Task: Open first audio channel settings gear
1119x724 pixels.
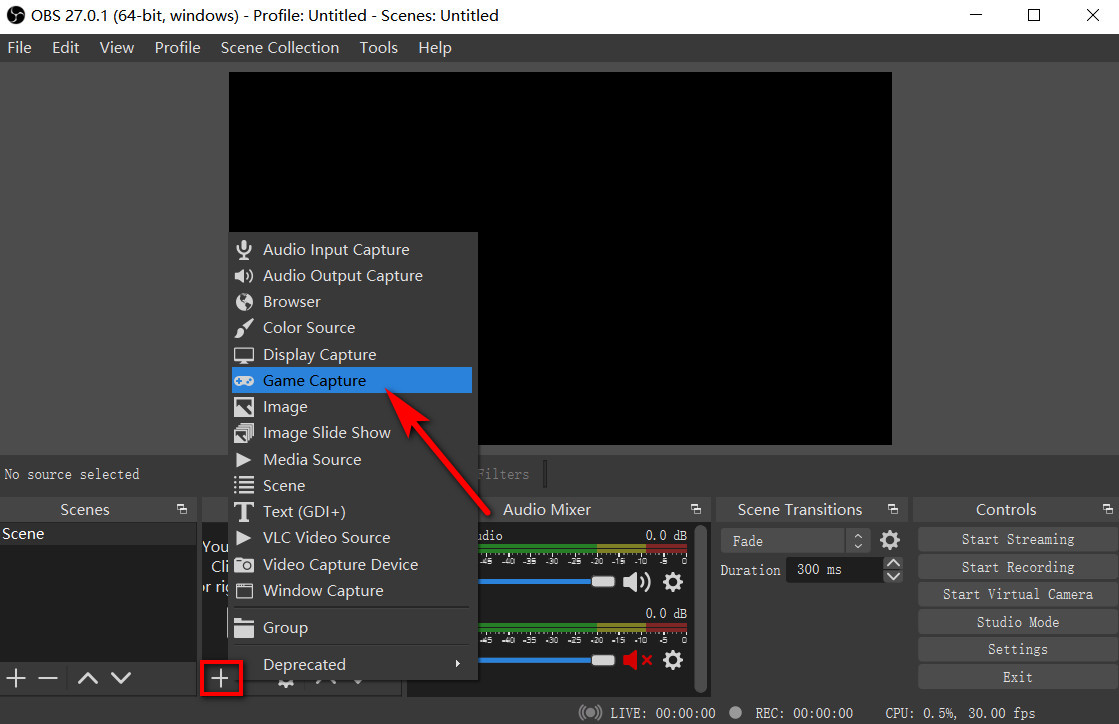Action: tap(673, 582)
